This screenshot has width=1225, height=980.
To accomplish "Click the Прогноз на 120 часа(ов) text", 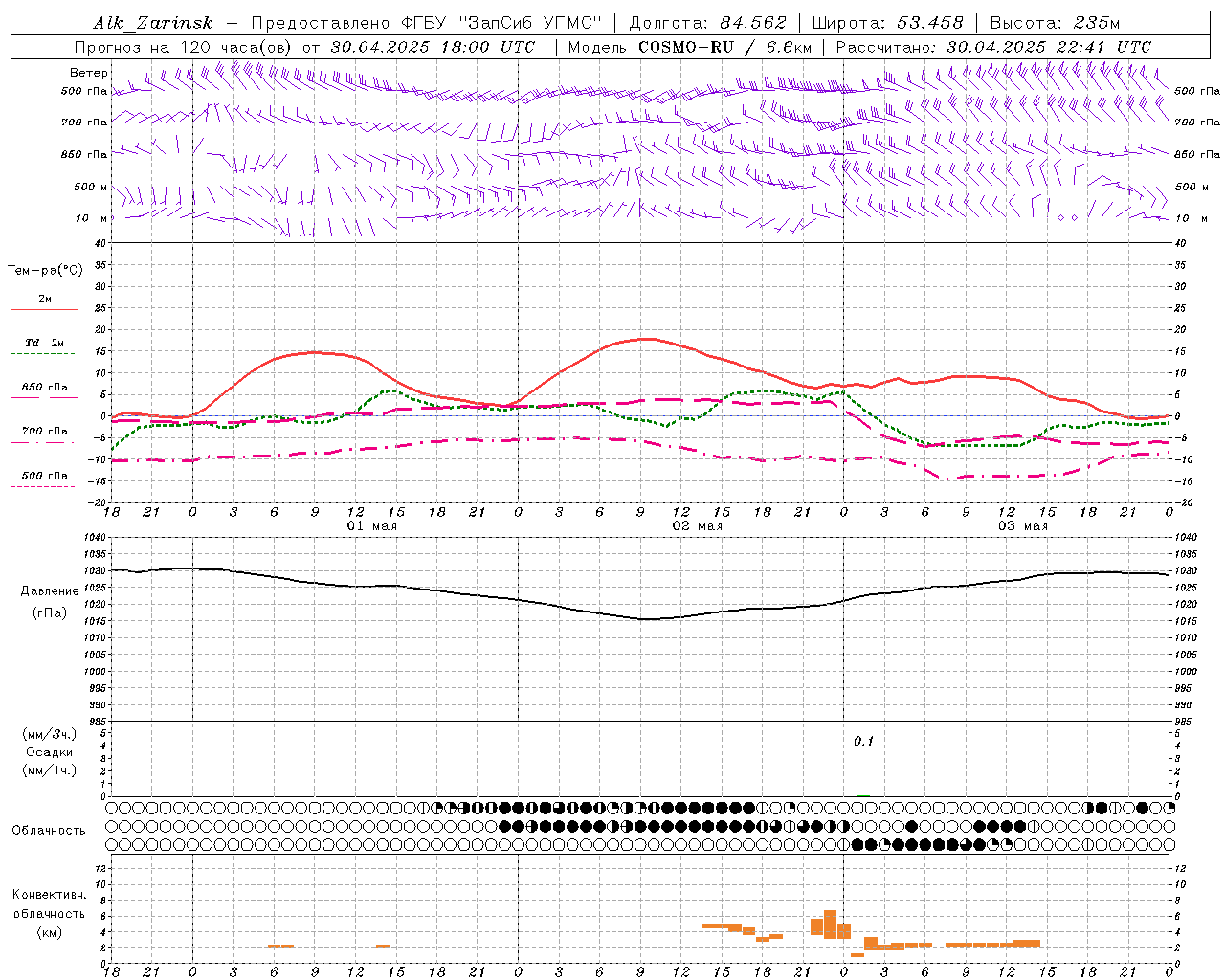I will point(186,47).
